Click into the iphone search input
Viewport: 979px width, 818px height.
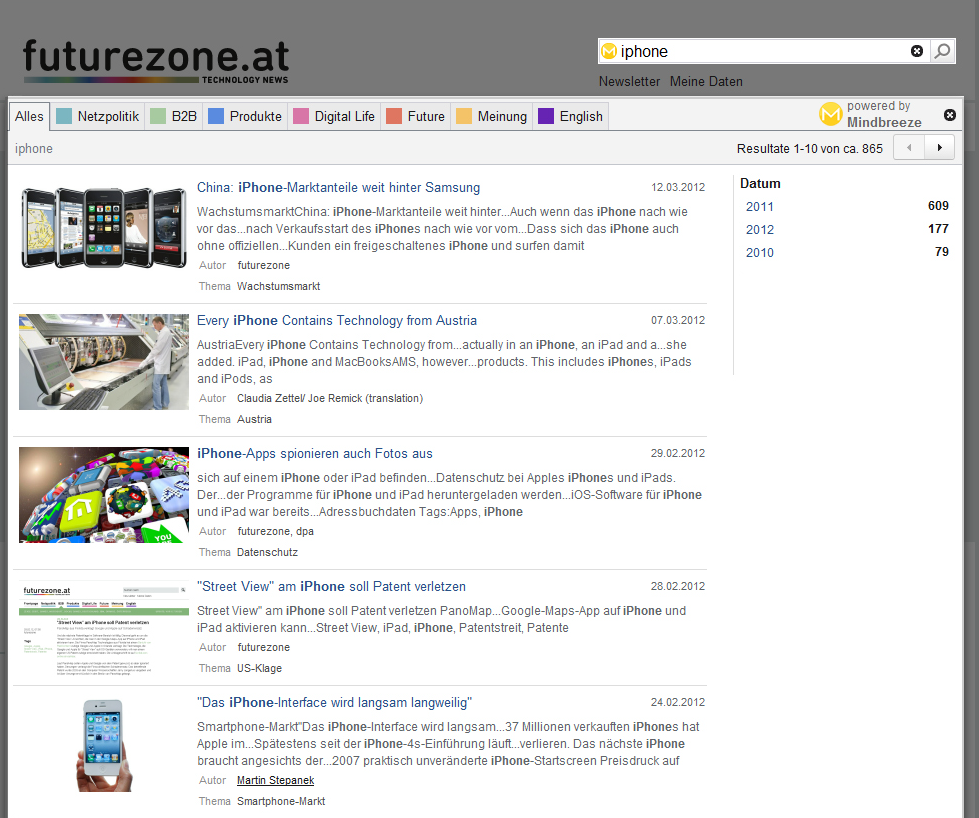[763, 51]
